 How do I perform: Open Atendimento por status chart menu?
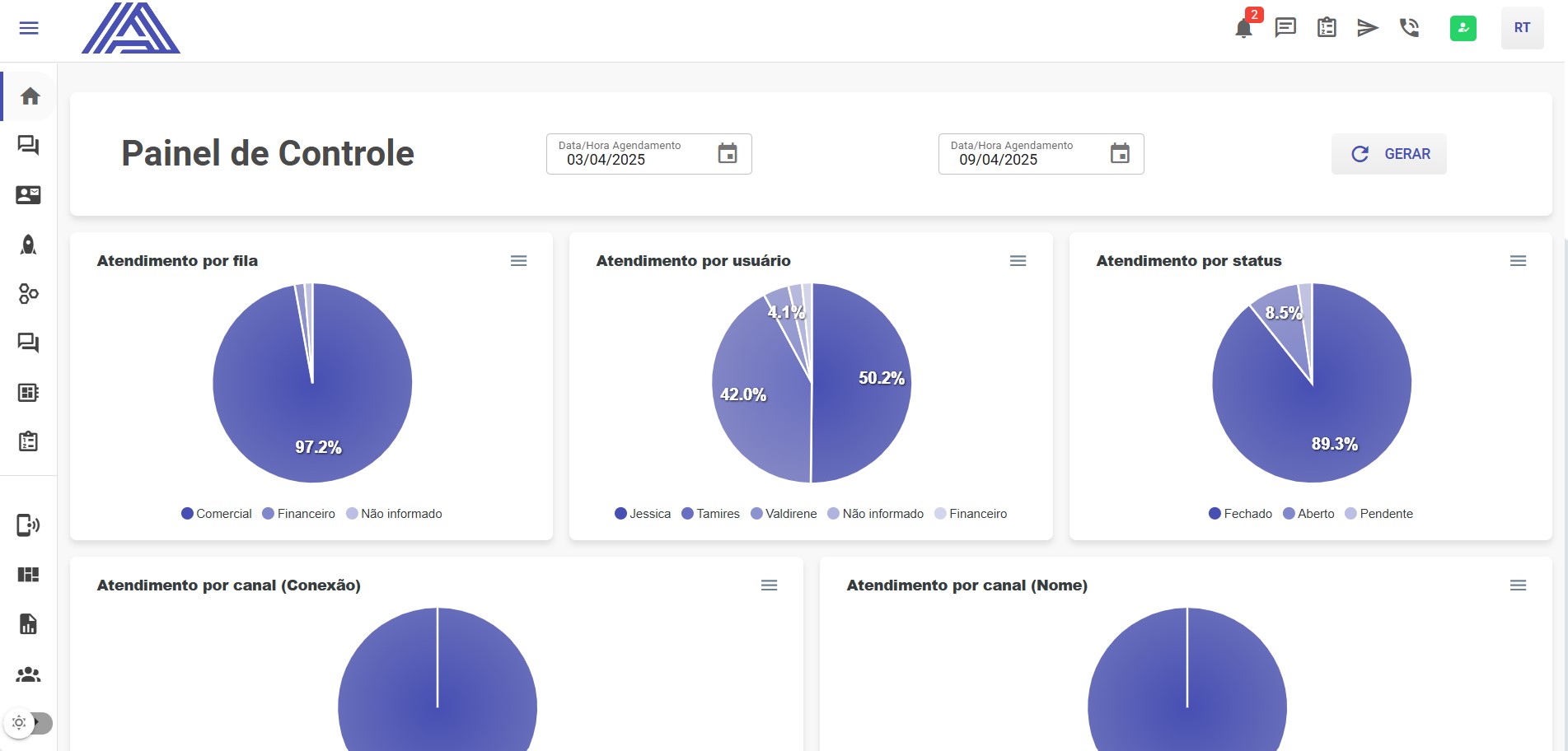pyautogui.click(x=1518, y=261)
